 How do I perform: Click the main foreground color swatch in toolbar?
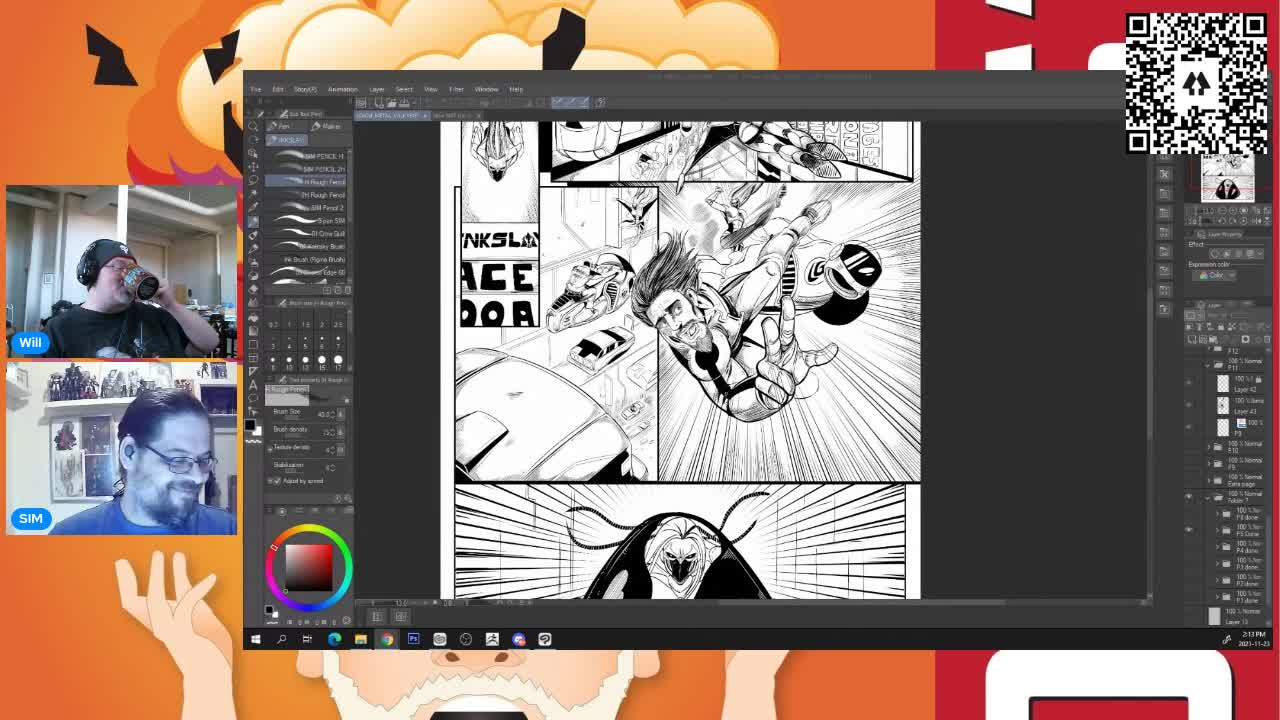pos(250,424)
